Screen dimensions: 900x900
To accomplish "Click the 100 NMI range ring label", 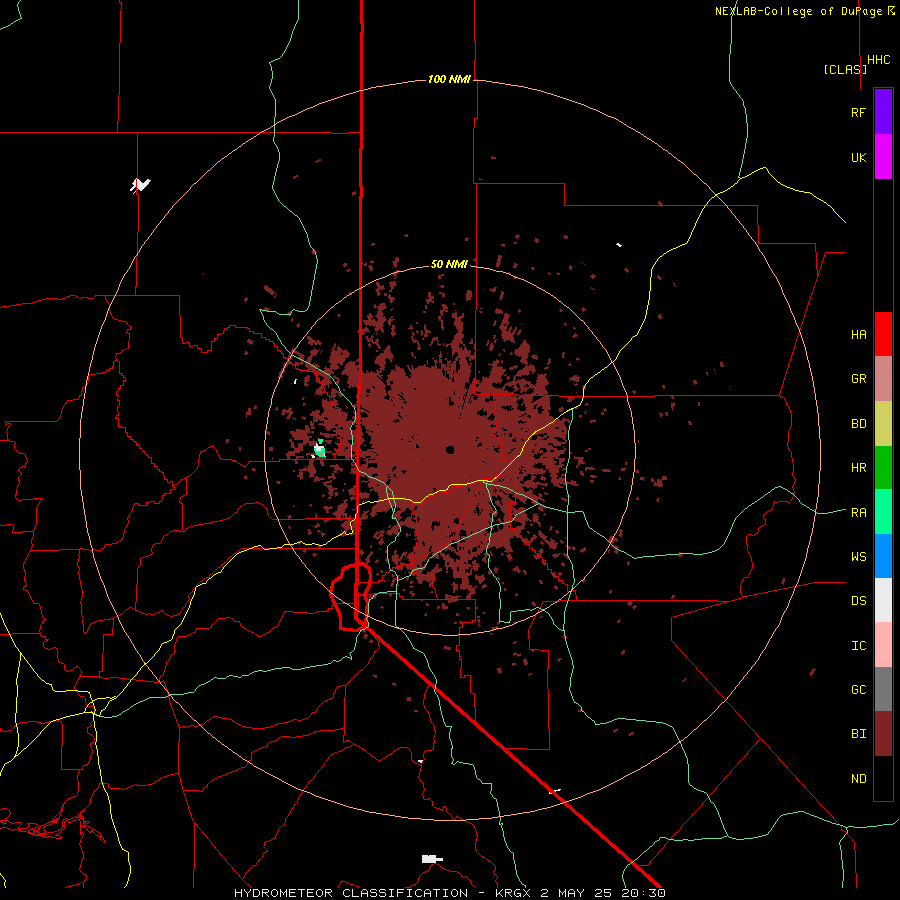I will pos(449,79).
